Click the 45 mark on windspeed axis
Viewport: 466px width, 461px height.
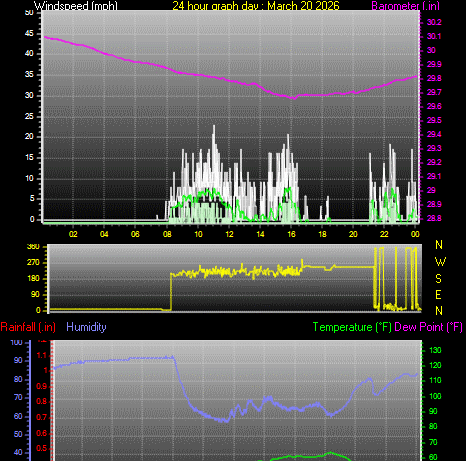point(29,33)
